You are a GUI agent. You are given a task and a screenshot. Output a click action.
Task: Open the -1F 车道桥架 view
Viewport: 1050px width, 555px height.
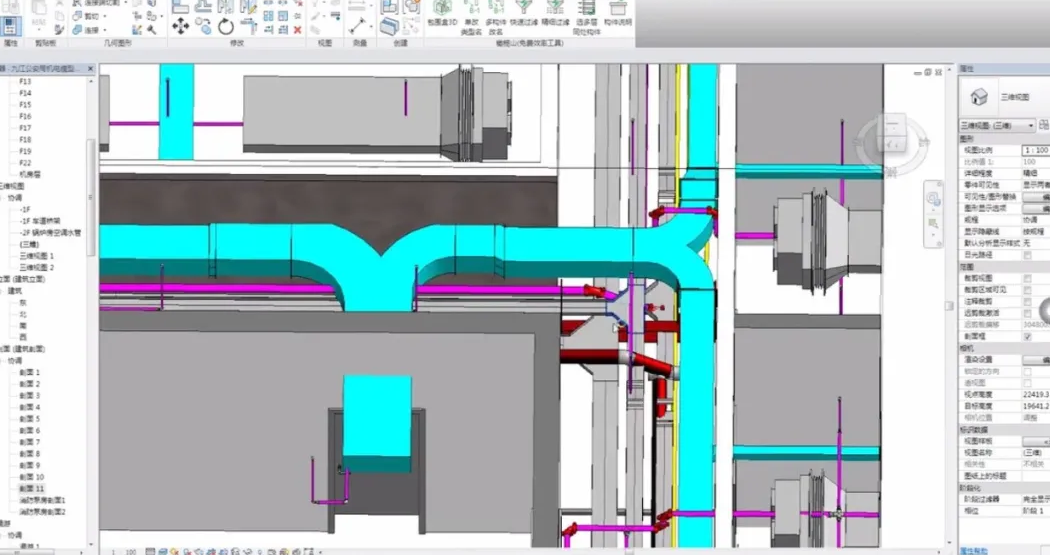pyautogui.click(x=40, y=221)
